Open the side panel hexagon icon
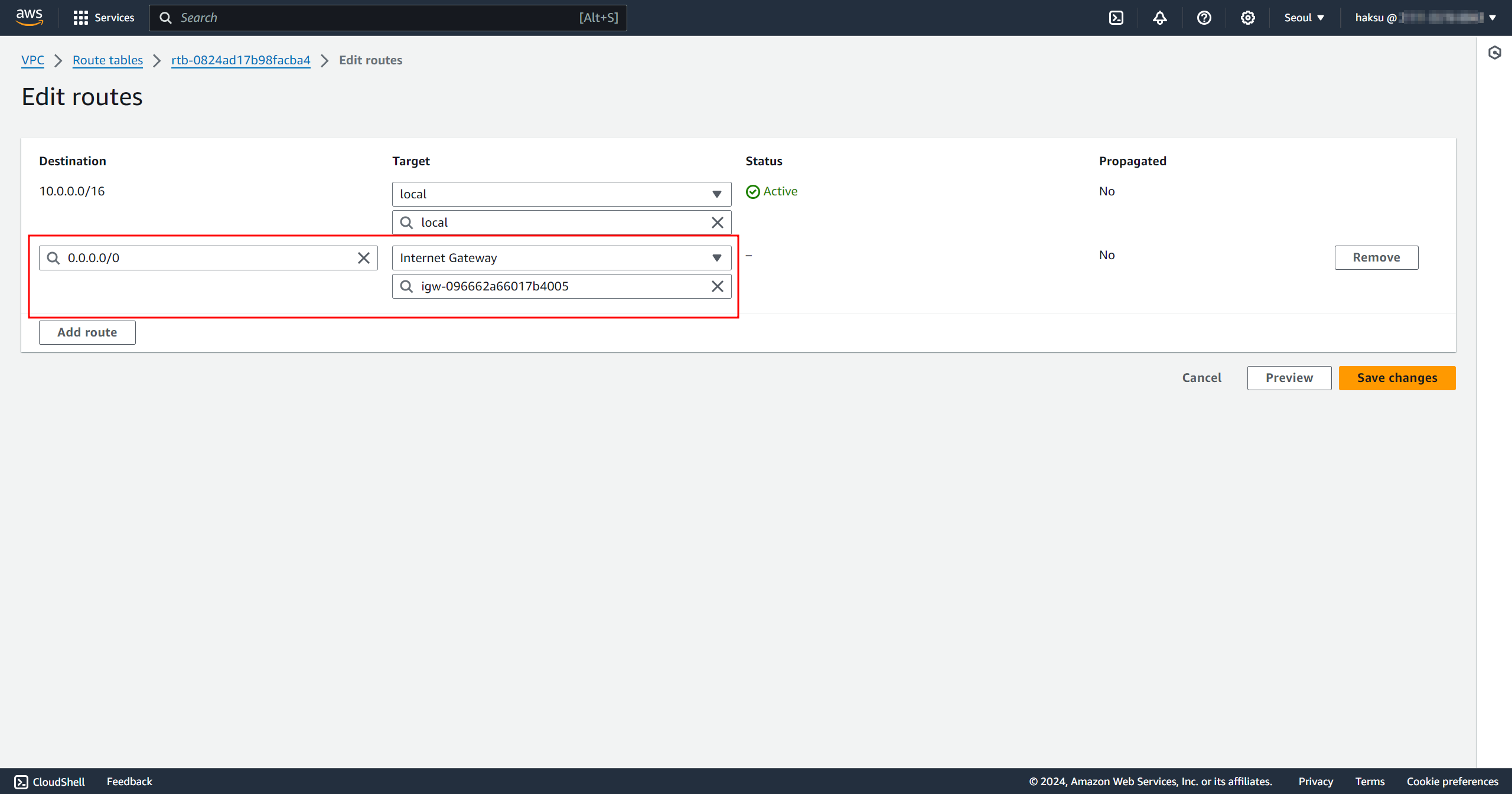The image size is (1512, 794). coord(1494,53)
